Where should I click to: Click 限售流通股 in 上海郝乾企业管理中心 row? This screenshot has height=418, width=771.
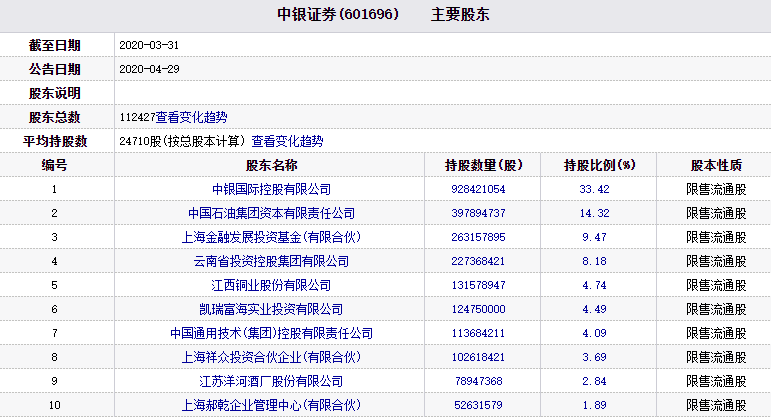(x=716, y=405)
